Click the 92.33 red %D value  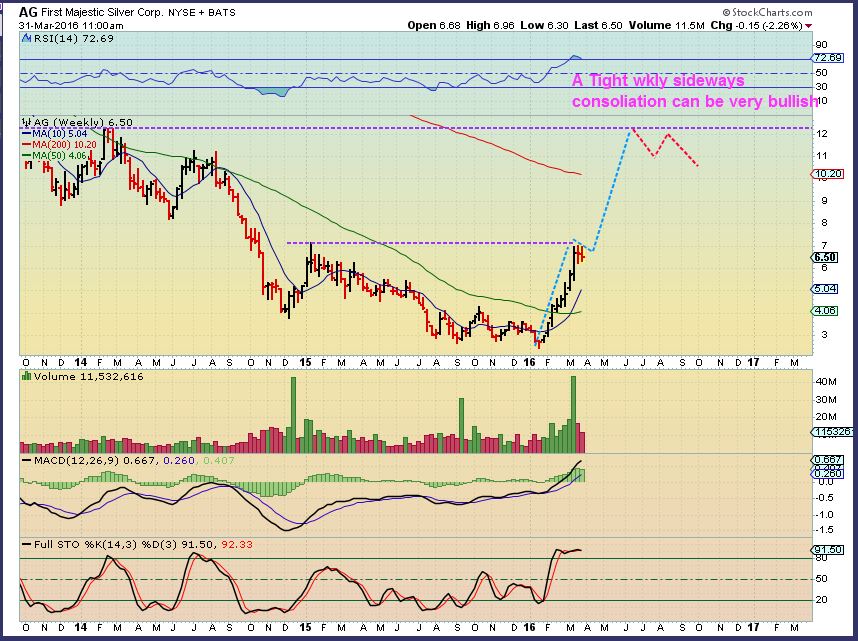click(236, 545)
